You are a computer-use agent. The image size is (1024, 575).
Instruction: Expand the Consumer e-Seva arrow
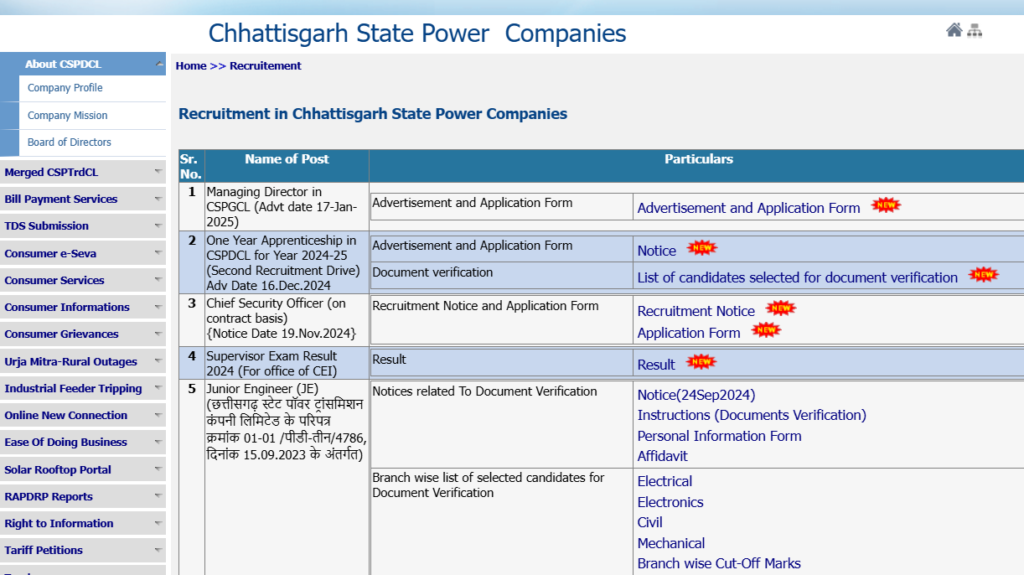[x=158, y=253]
